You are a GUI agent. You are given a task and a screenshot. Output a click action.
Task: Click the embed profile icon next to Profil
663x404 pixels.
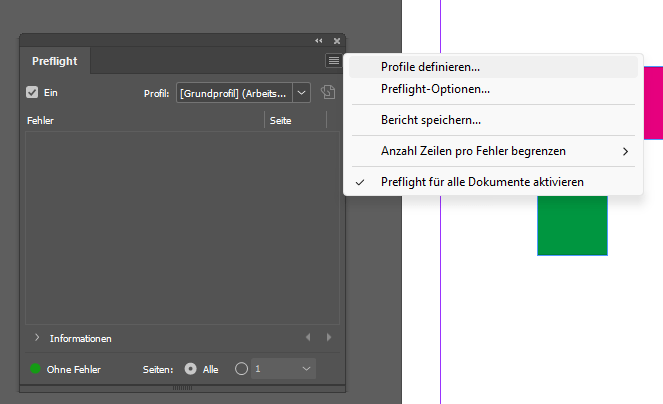[x=328, y=93]
